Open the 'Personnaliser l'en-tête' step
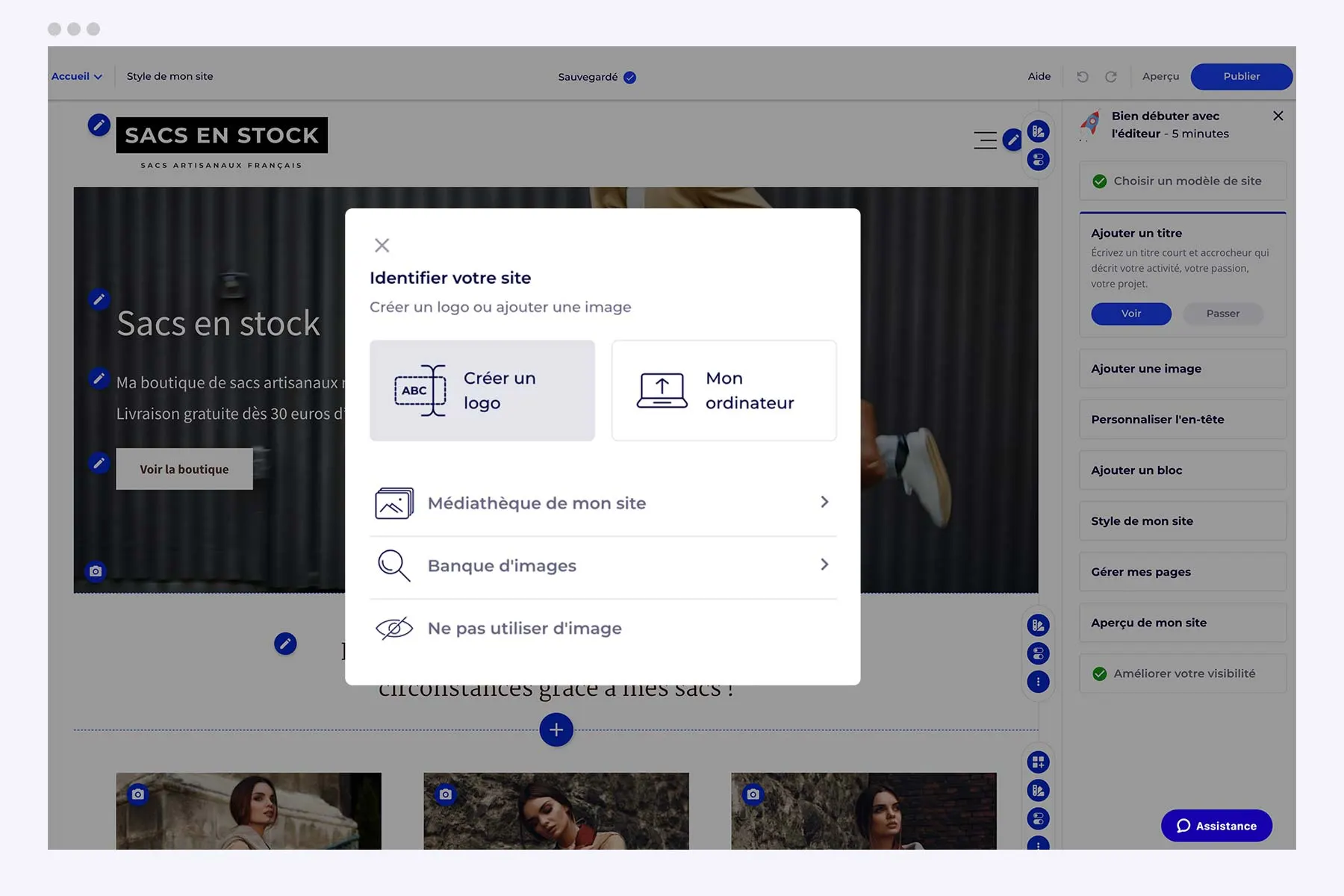Image resolution: width=1344 pixels, height=896 pixels. tap(1183, 419)
